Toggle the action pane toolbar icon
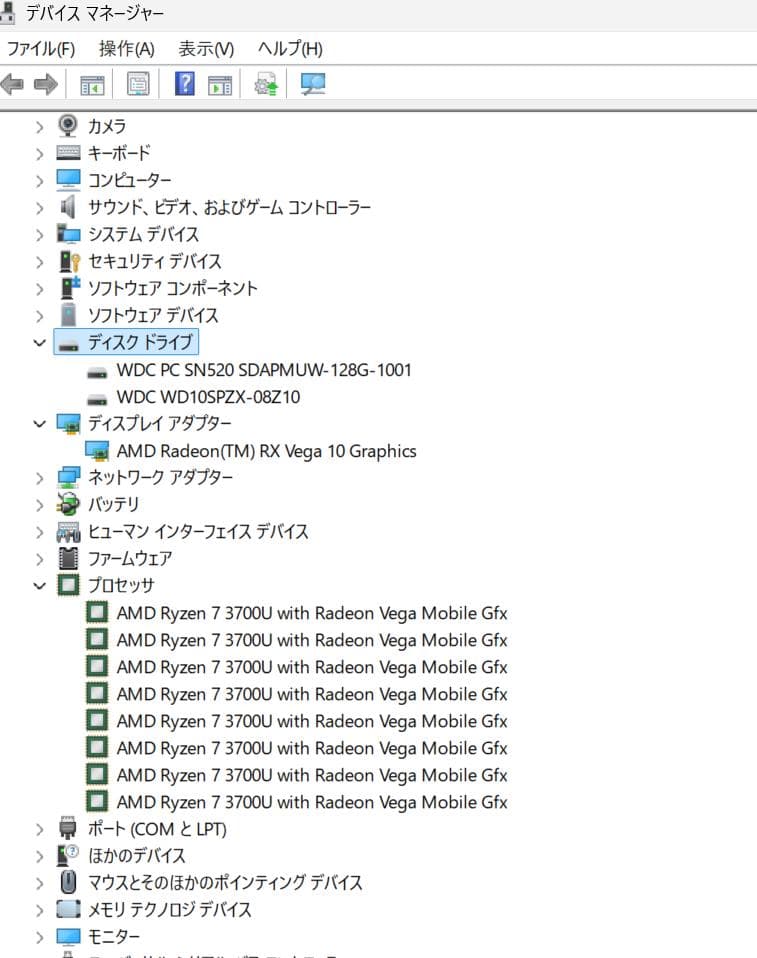 tap(220, 84)
